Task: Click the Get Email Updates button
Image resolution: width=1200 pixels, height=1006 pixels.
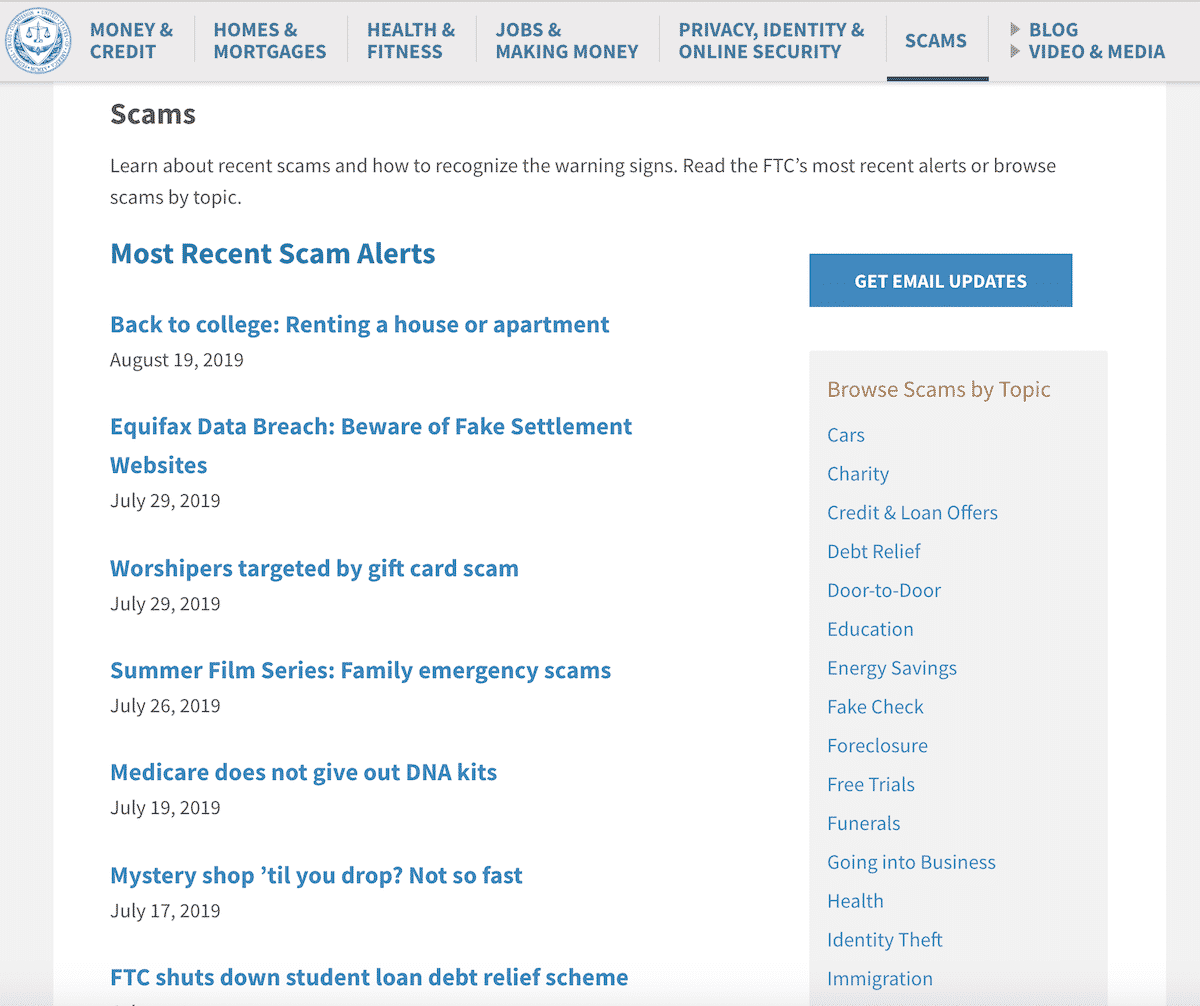Action: tap(940, 280)
